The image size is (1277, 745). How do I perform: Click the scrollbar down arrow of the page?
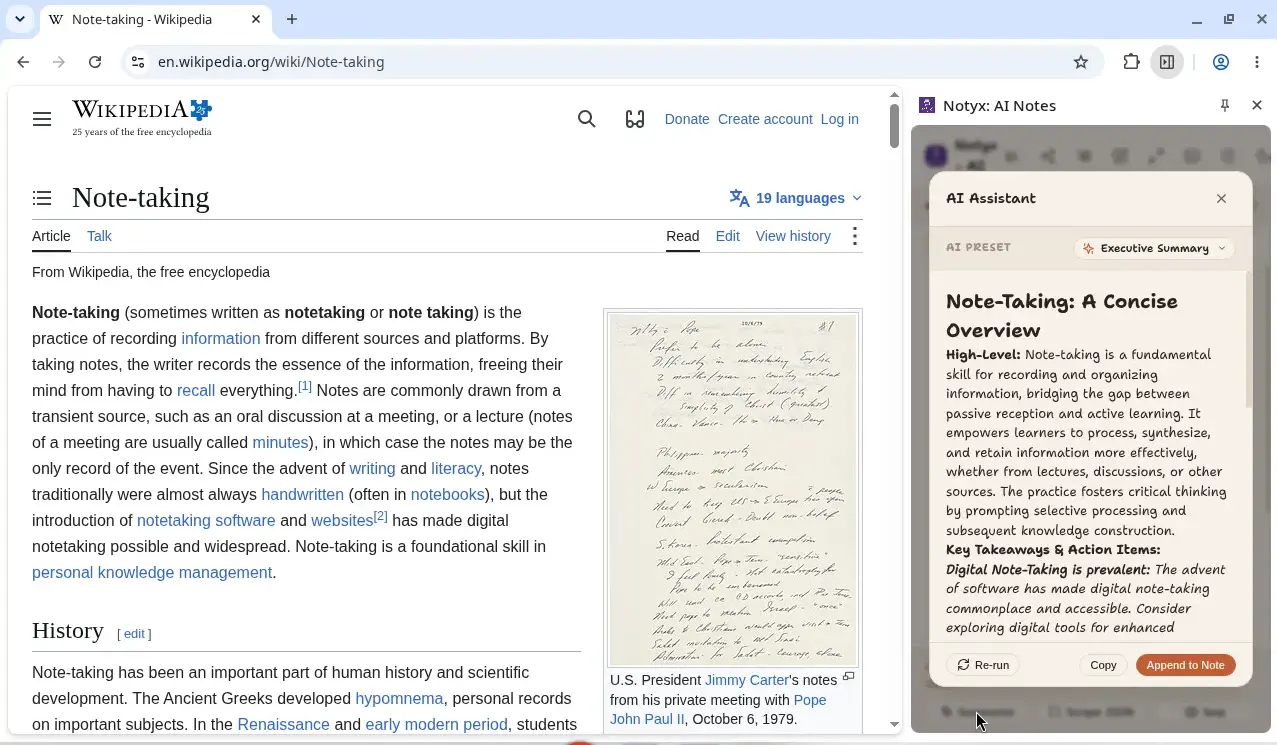pos(894,725)
